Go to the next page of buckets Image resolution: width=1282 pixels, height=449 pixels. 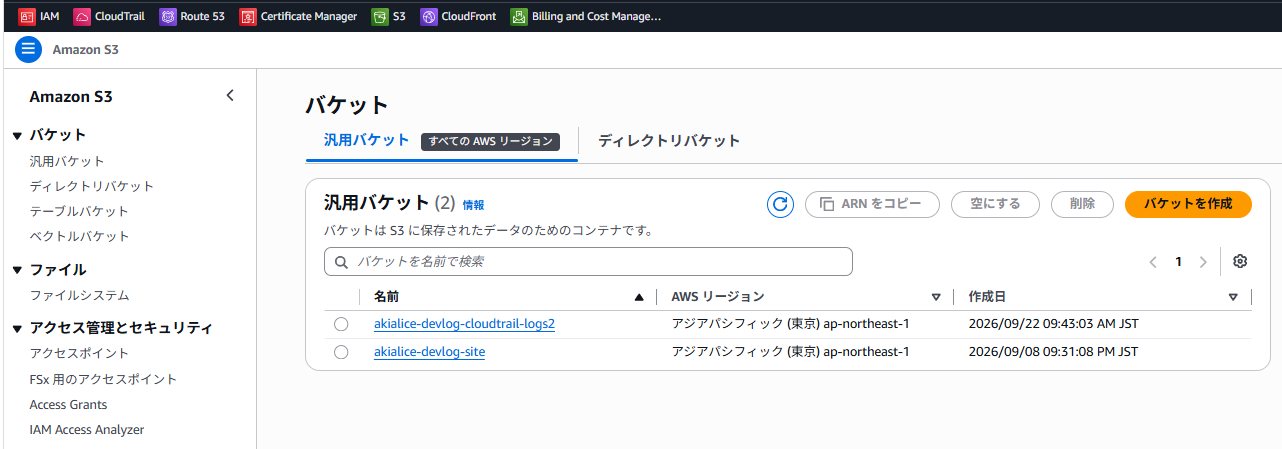coord(1203,262)
